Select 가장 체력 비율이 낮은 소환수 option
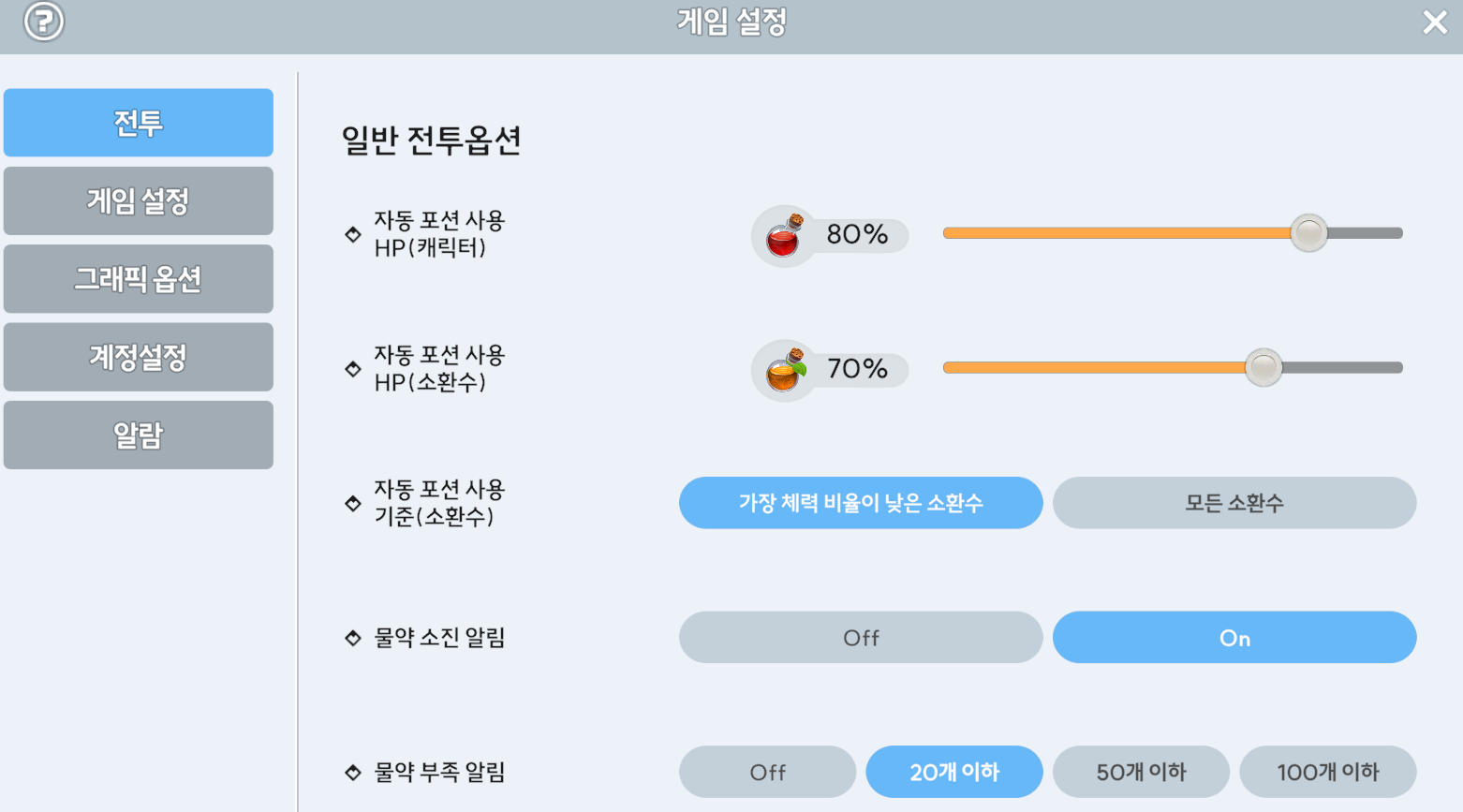1463x812 pixels. tap(861, 503)
